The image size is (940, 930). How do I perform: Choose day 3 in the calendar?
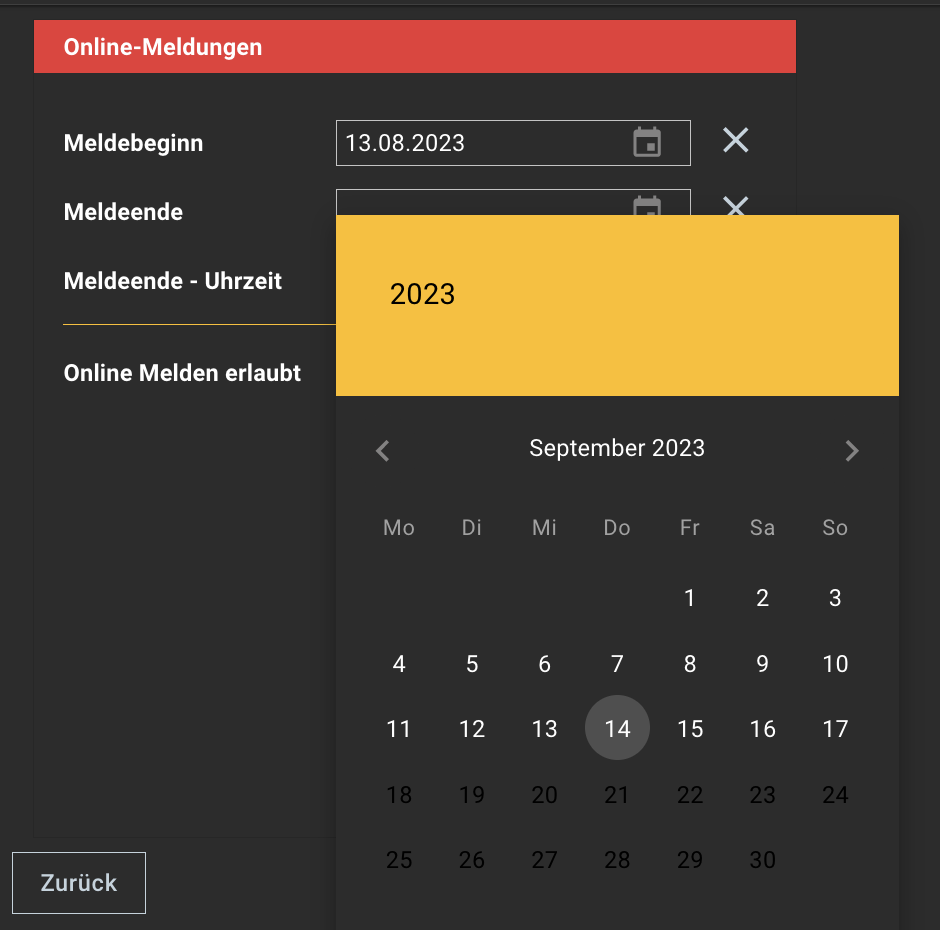click(x=835, y=599)
